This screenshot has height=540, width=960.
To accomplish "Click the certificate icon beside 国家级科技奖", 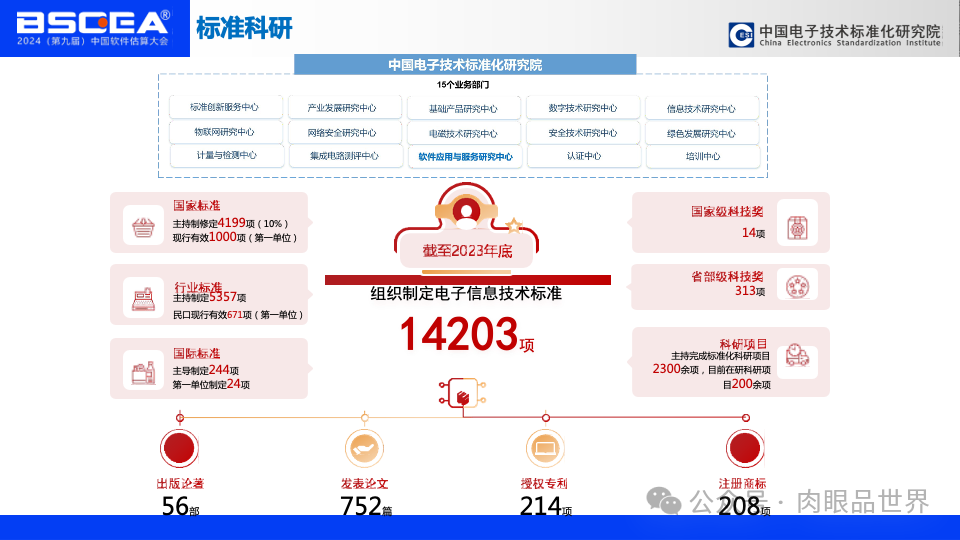I will 797,228.
